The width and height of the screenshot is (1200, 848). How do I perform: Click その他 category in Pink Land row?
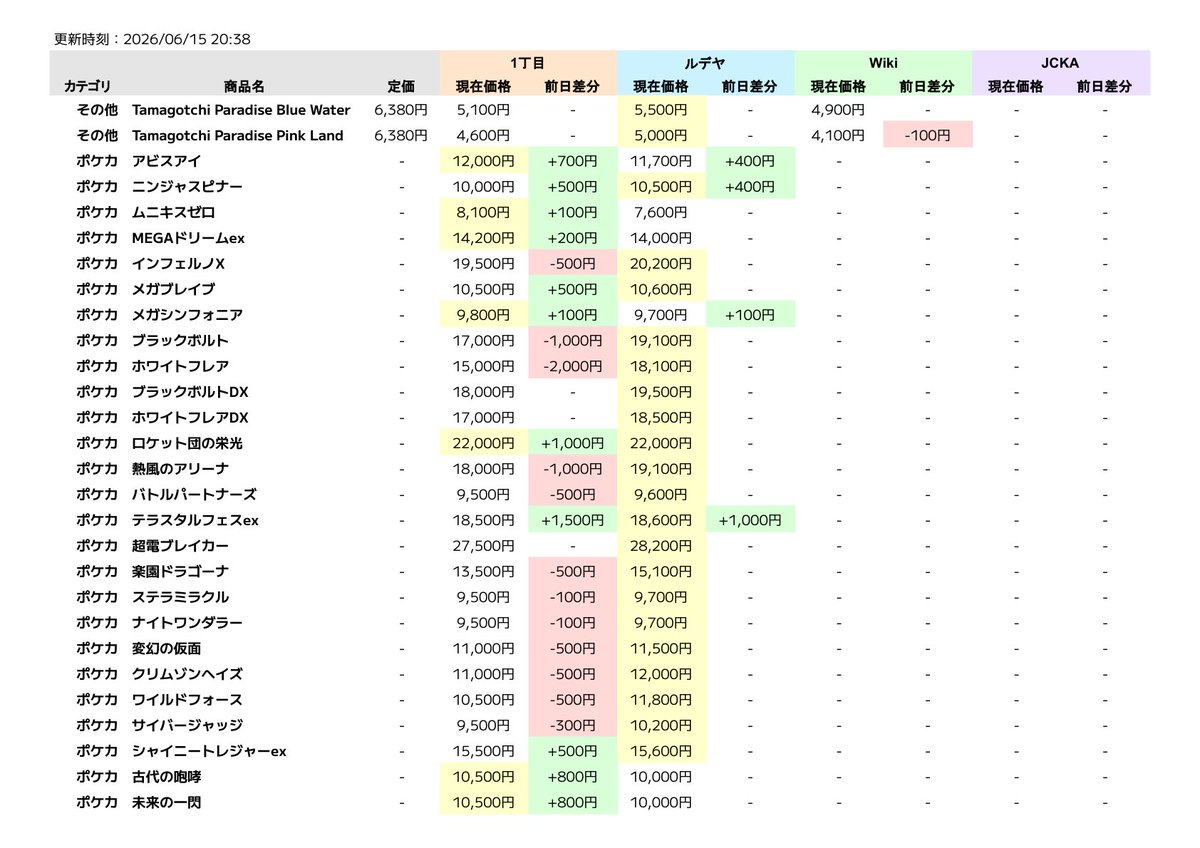click(97, 136)
